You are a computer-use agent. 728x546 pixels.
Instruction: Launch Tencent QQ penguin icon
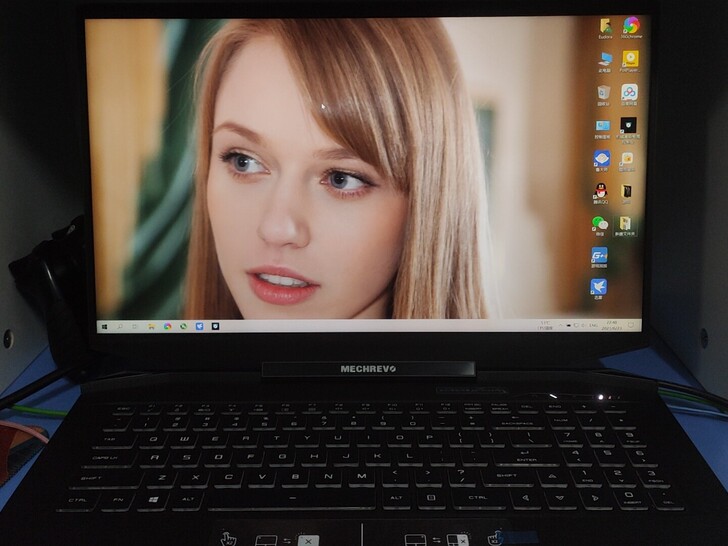(600, 191)
